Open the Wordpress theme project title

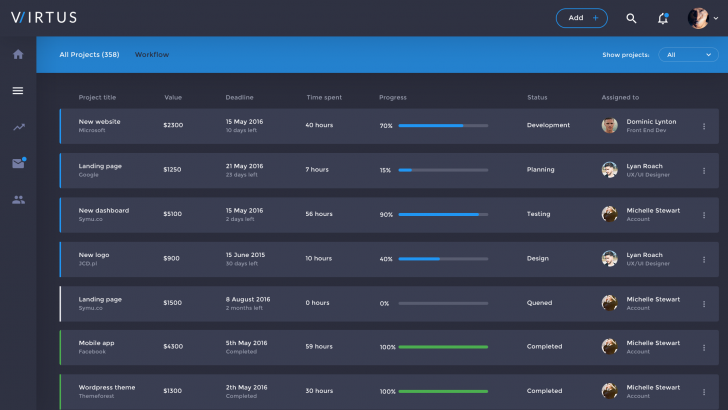(x=107, y=387)
